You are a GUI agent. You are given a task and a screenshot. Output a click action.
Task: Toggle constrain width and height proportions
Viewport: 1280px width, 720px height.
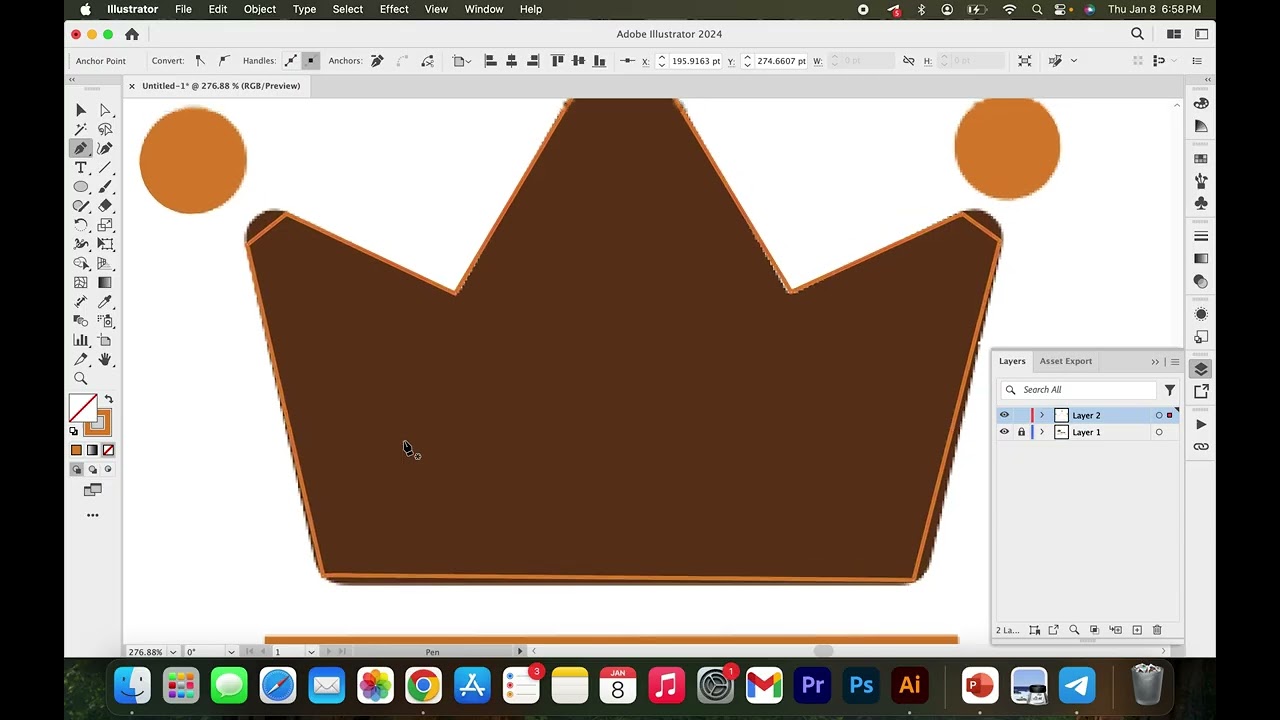click(x=908, y=61)
